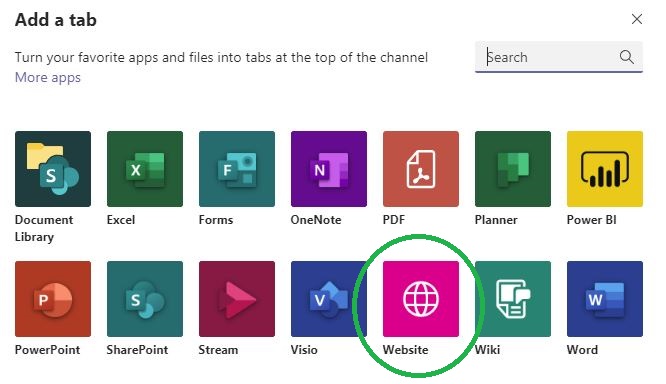Click the "Document Library" label text
This screenshot has width=666, height=384.
point(44,228)
